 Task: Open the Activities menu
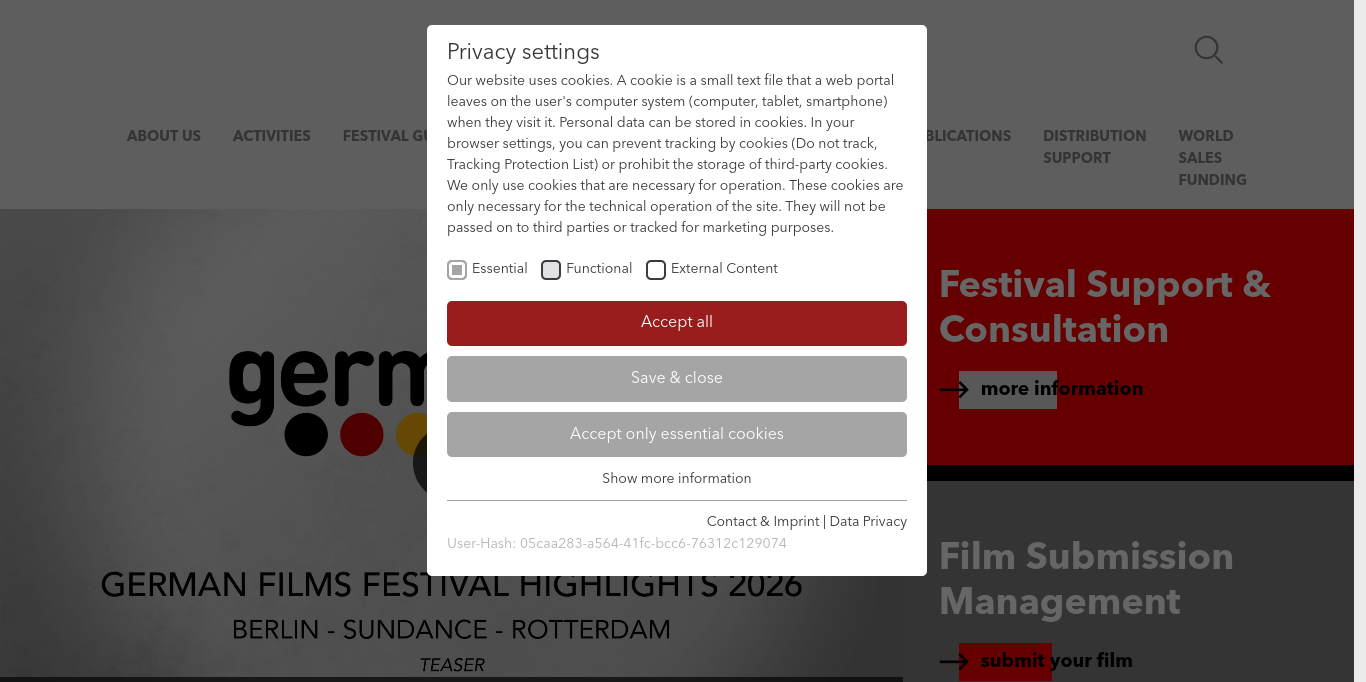272,136
